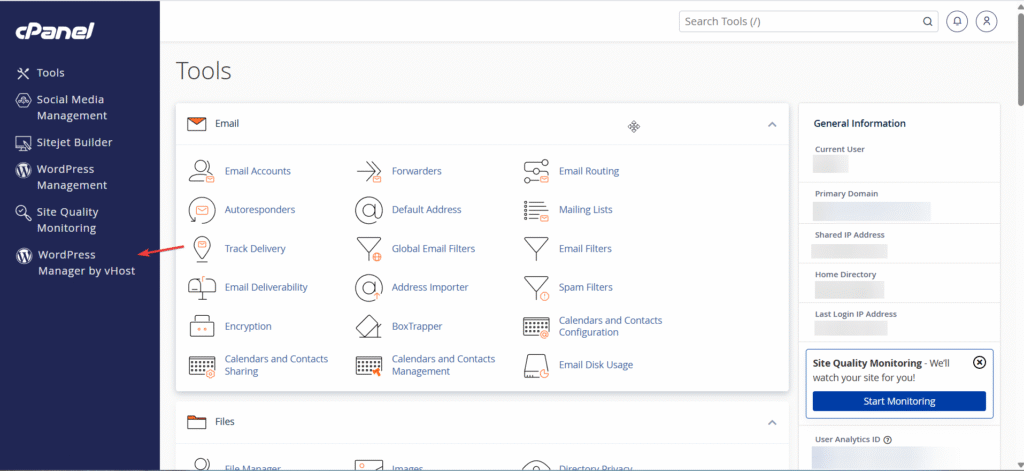This screenshot has width=1024, height=471.
Task: Click the Default Address @ icon
Action: (368, 210)
